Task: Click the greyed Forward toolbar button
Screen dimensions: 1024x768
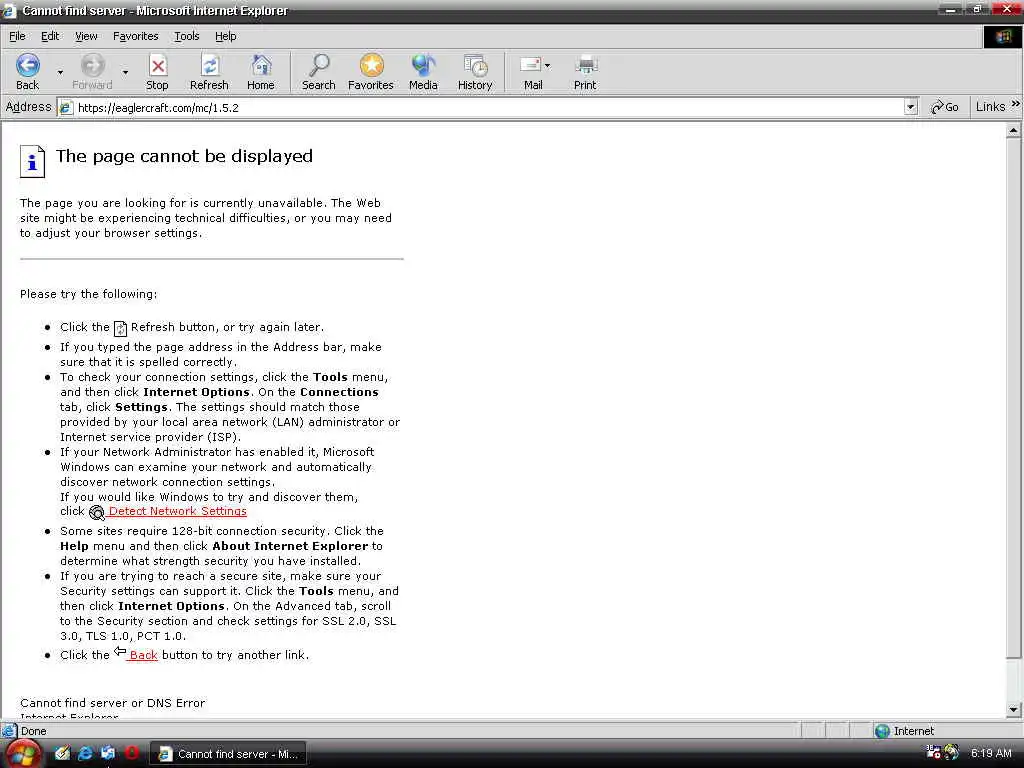Action: (92, 72)
